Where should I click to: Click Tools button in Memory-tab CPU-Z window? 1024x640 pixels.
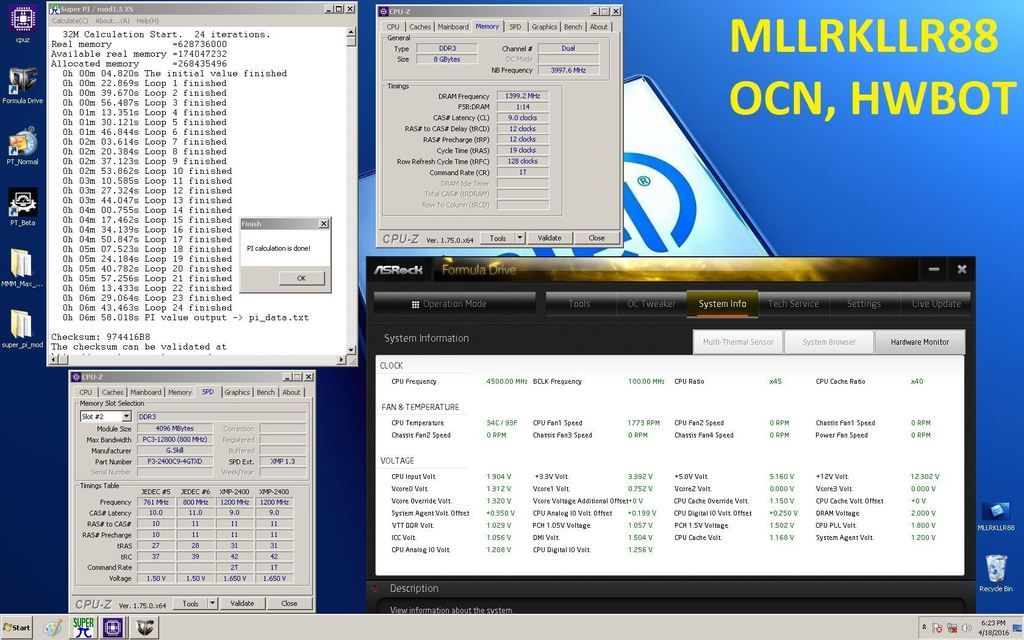pos(498,238)
